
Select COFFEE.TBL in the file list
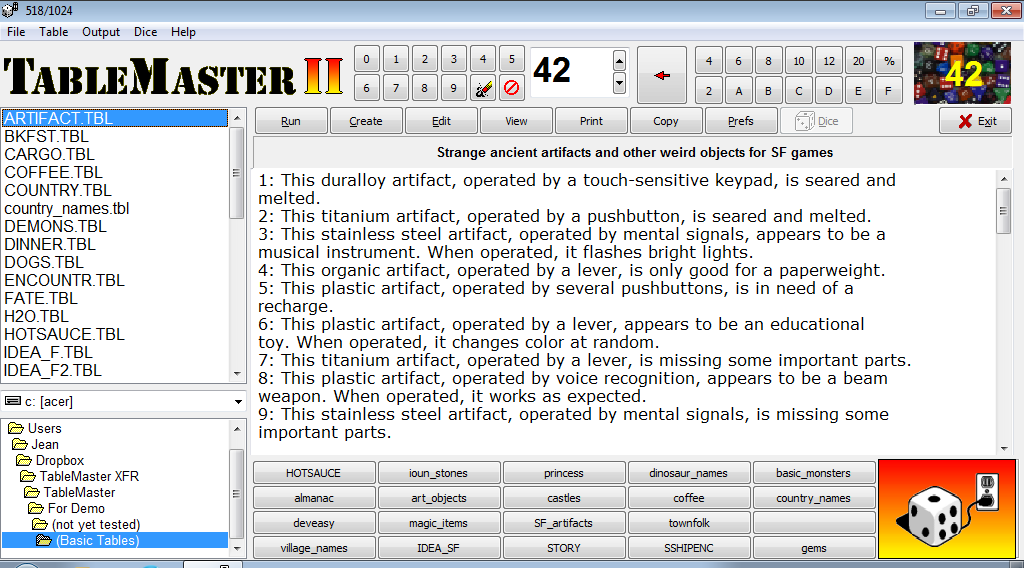[x=115, y=172]
